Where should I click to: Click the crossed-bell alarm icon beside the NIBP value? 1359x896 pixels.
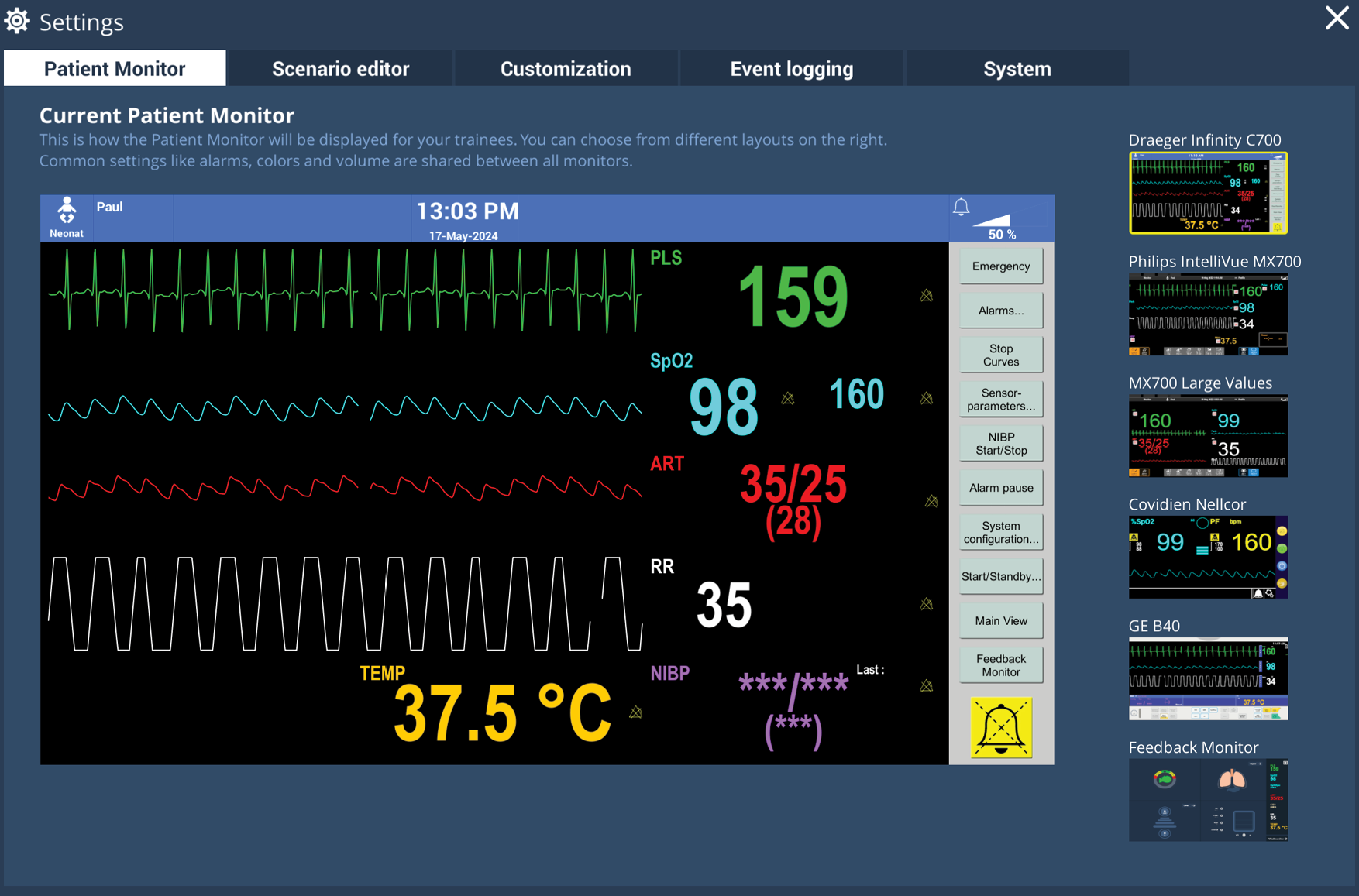[x=926, y=685]
